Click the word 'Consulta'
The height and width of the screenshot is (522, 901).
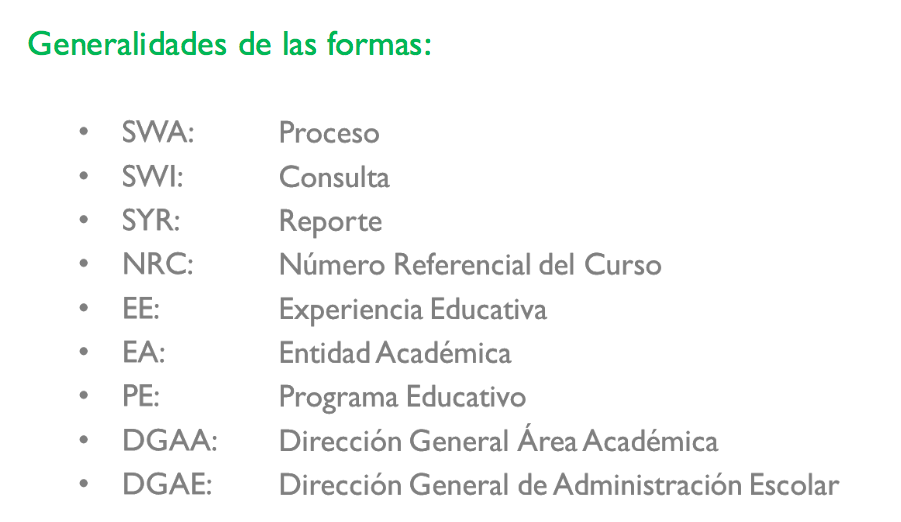[334, 178]
